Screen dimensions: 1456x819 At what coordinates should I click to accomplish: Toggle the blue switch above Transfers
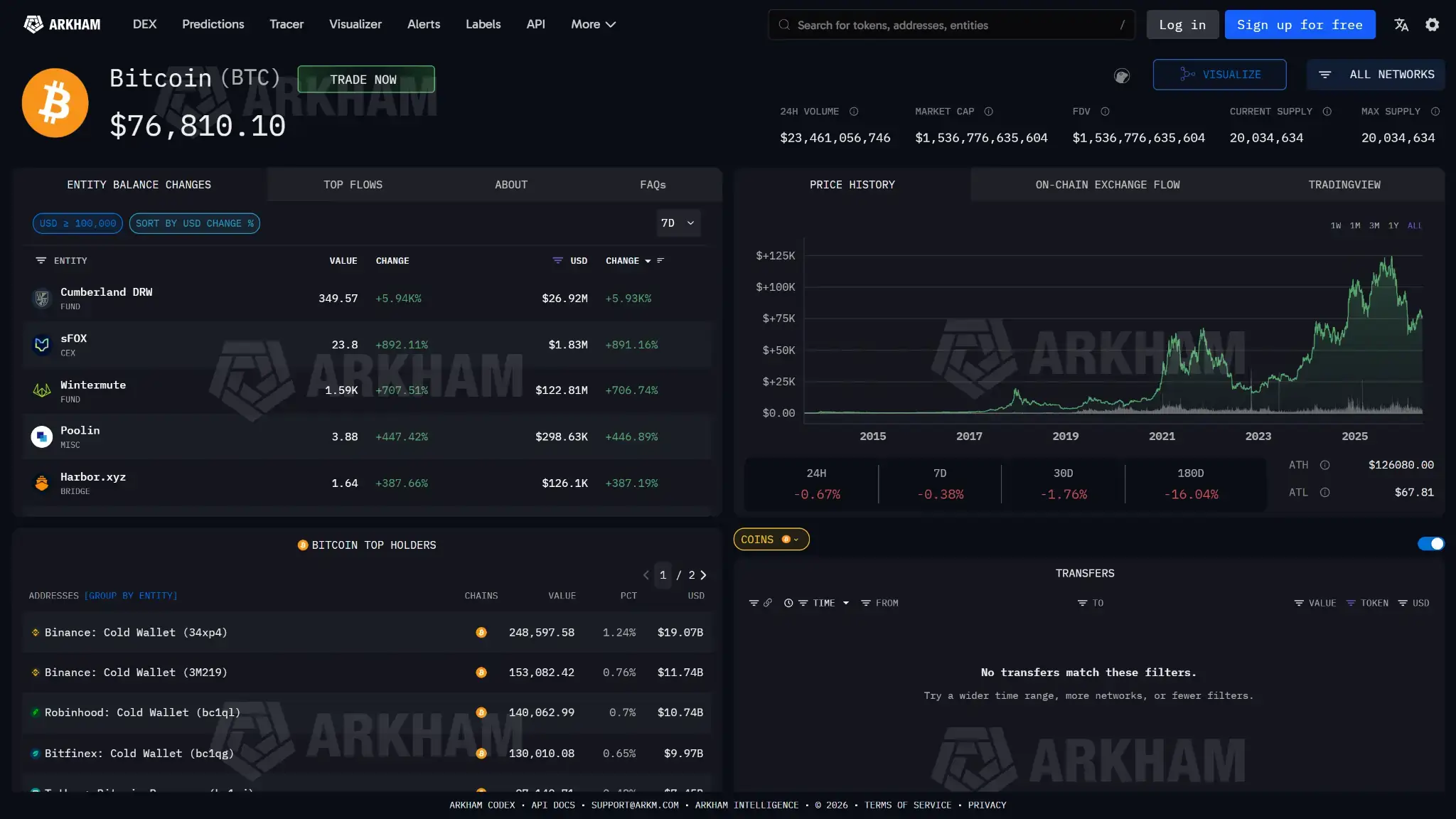[1430, 544]
